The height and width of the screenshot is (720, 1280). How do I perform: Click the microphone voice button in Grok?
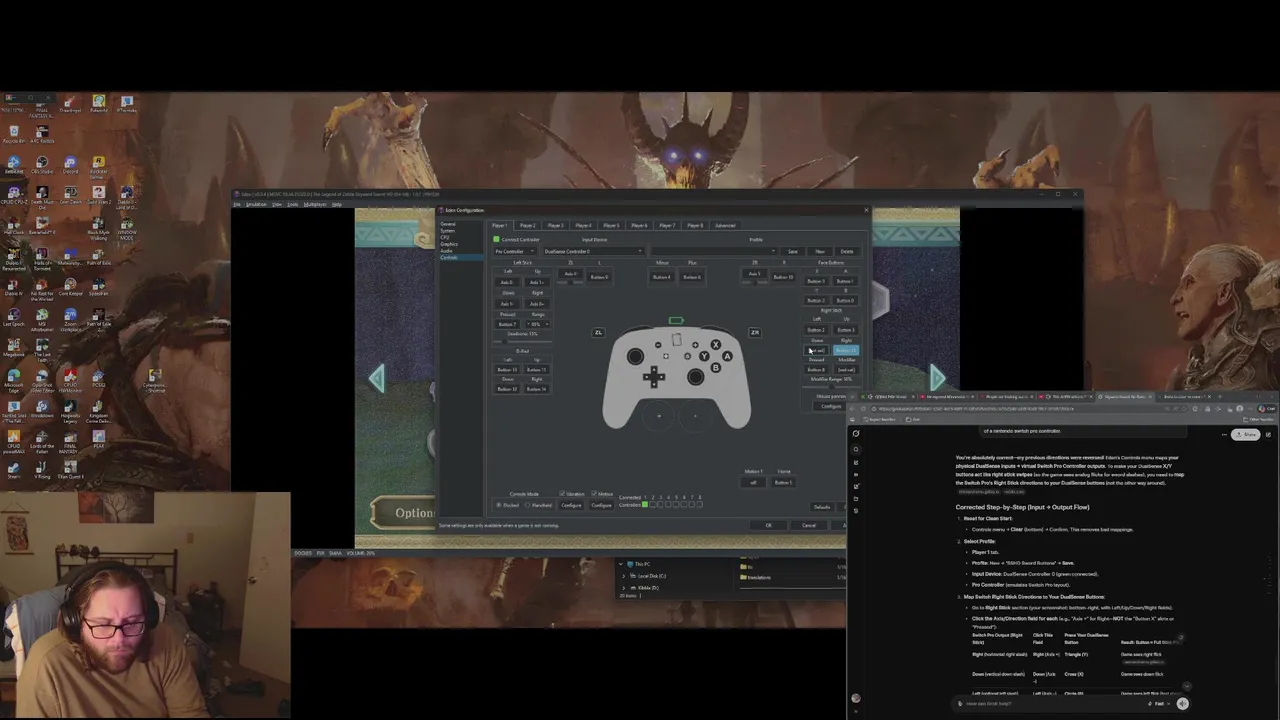tap(1183, 703)
